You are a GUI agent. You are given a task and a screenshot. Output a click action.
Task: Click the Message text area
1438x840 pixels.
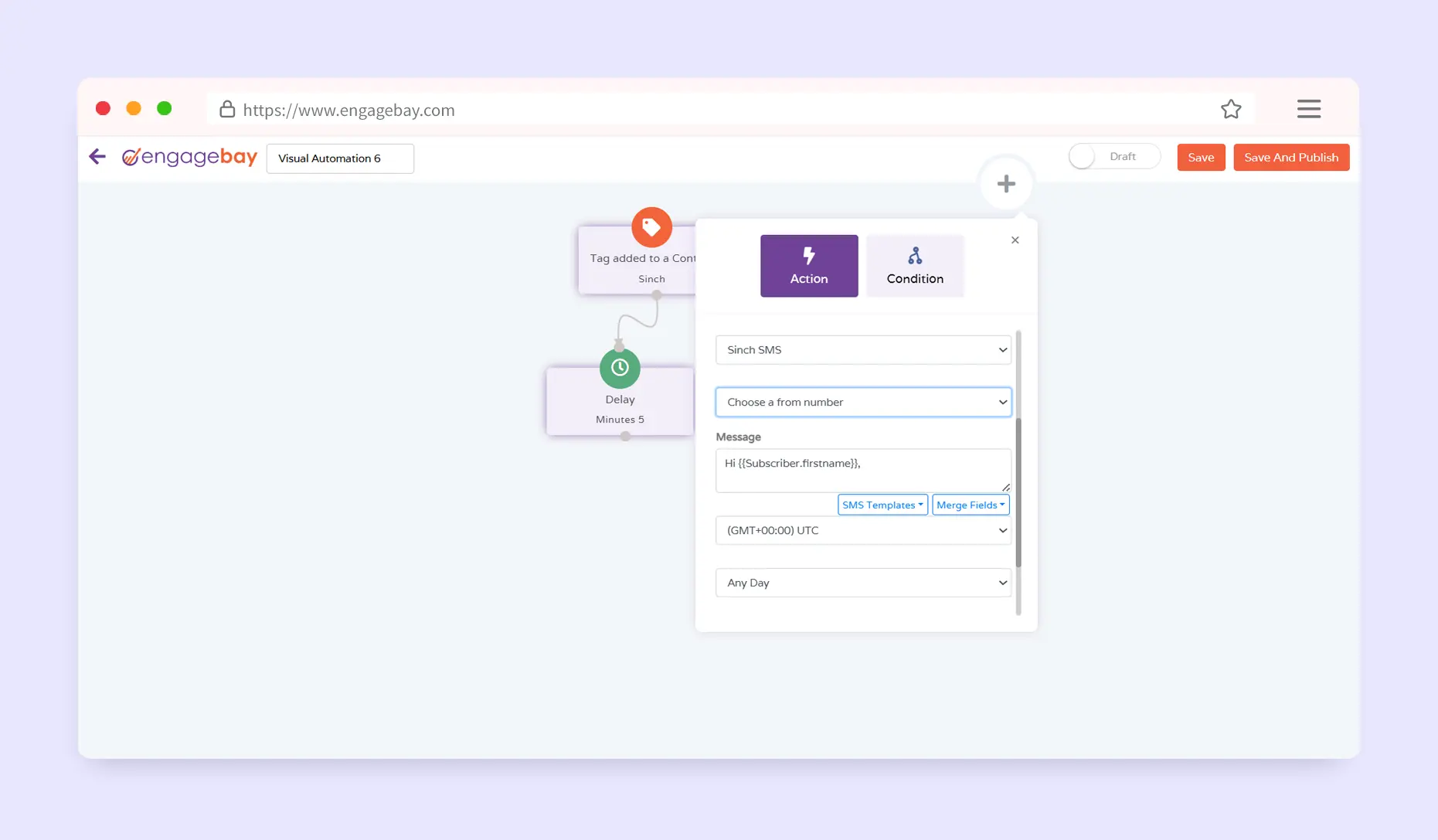click(x=862, y=470)
